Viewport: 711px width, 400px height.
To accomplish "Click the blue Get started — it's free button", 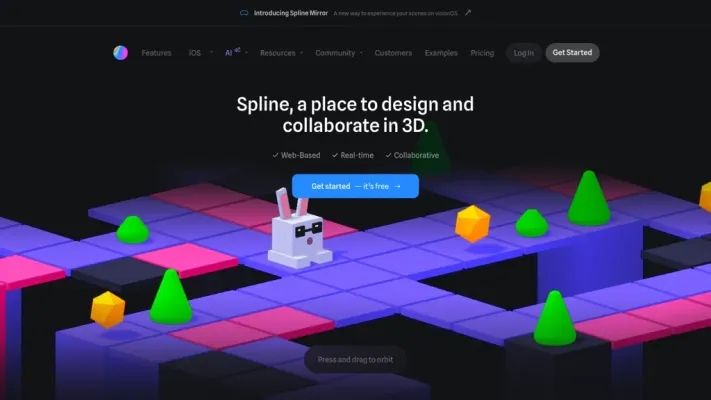I will pyautogui.click(x=355, y=186).
